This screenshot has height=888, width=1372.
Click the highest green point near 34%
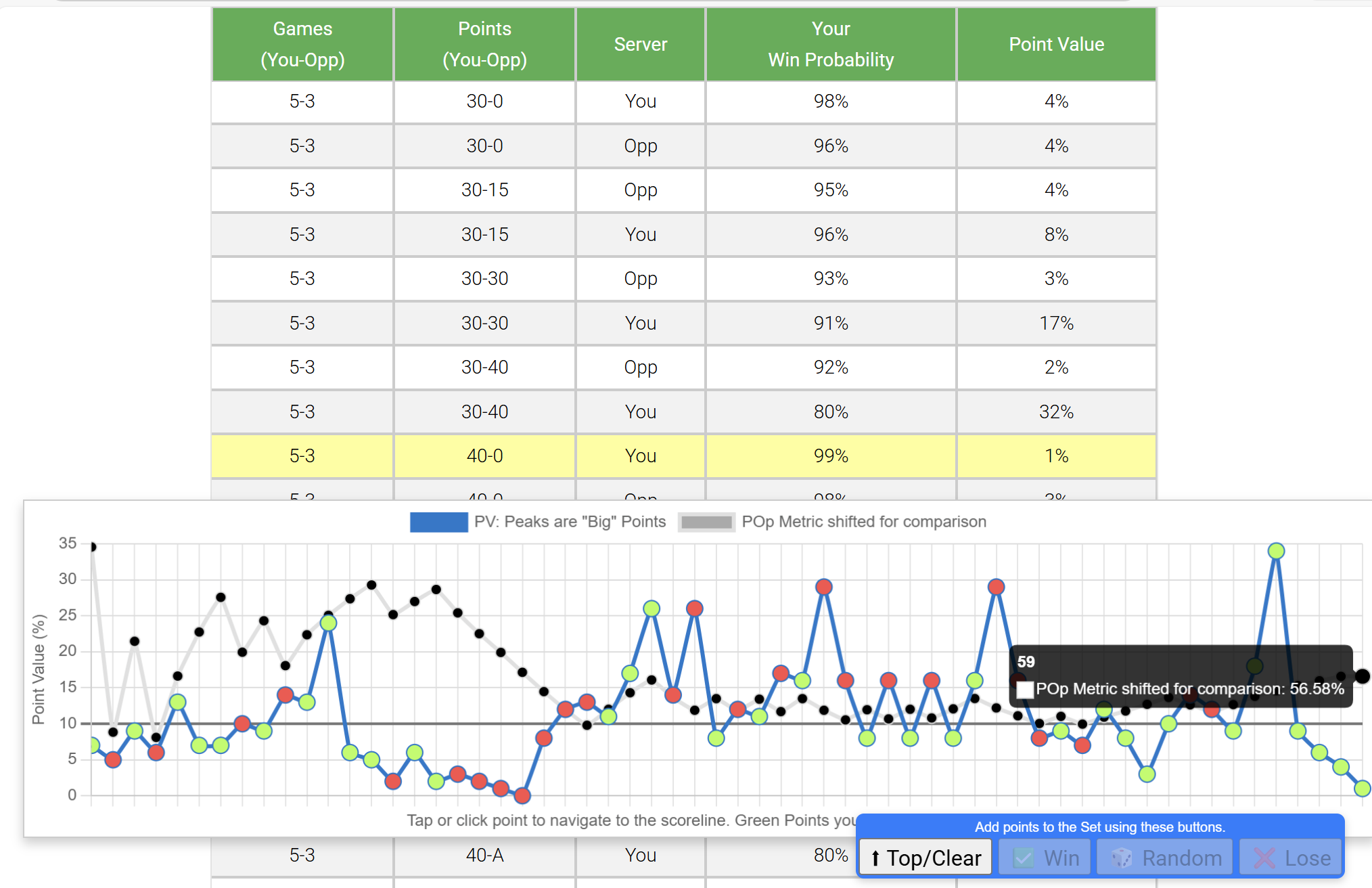click(x=1276, y=551)
